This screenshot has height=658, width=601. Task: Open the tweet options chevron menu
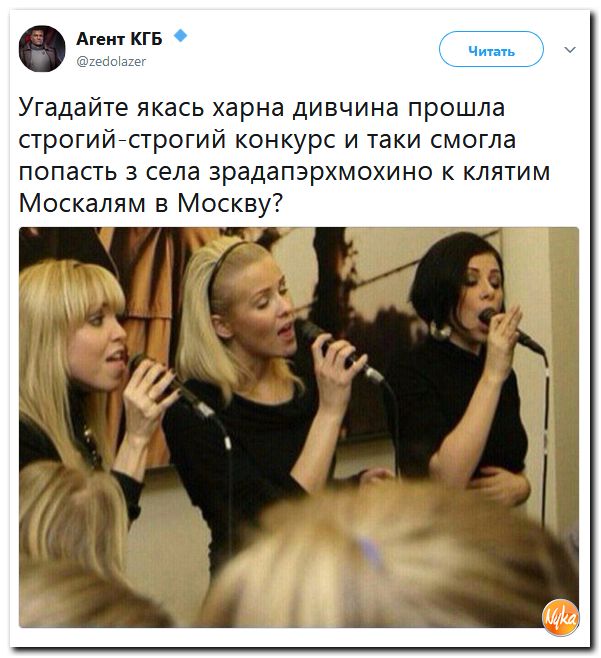[570, 50]
